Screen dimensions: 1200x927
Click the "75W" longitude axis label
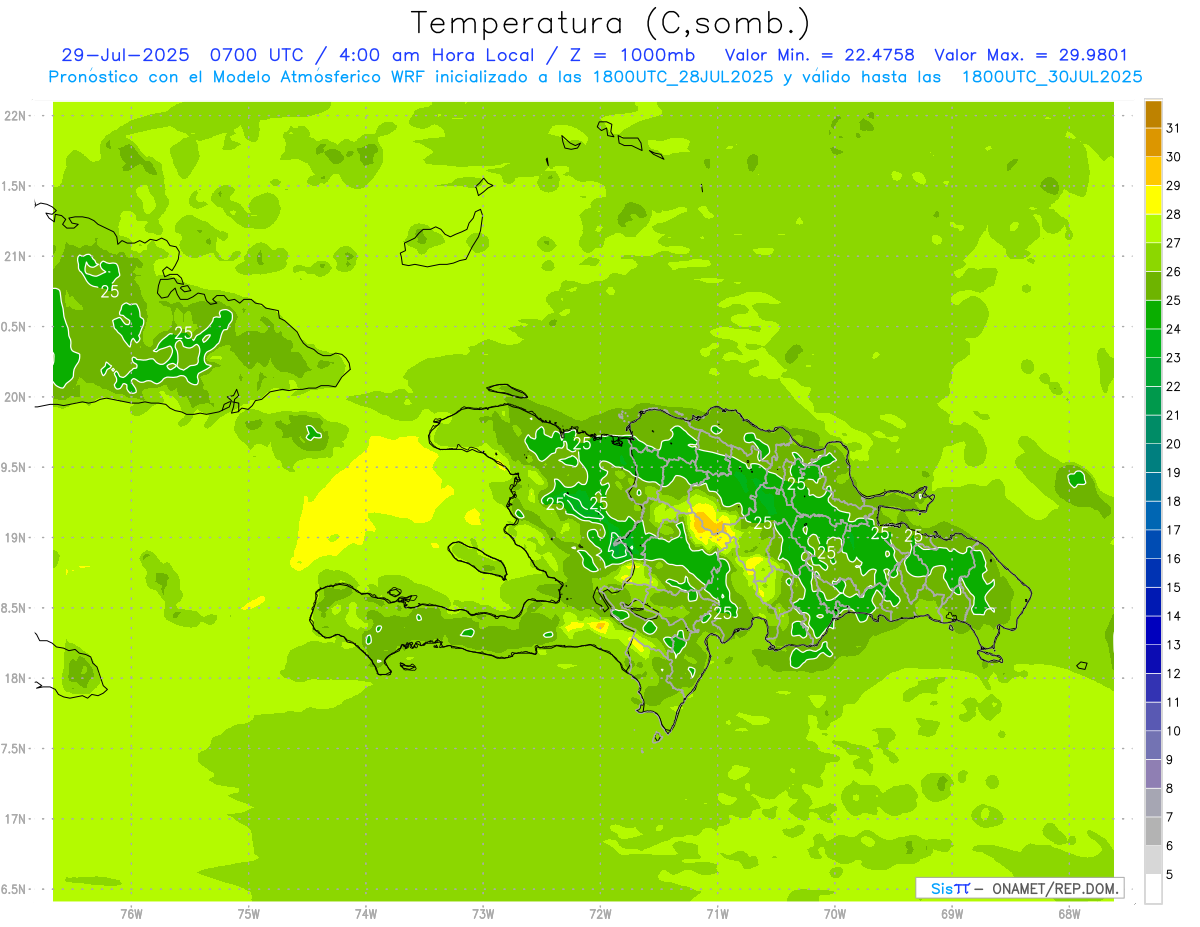pos(249,914)
